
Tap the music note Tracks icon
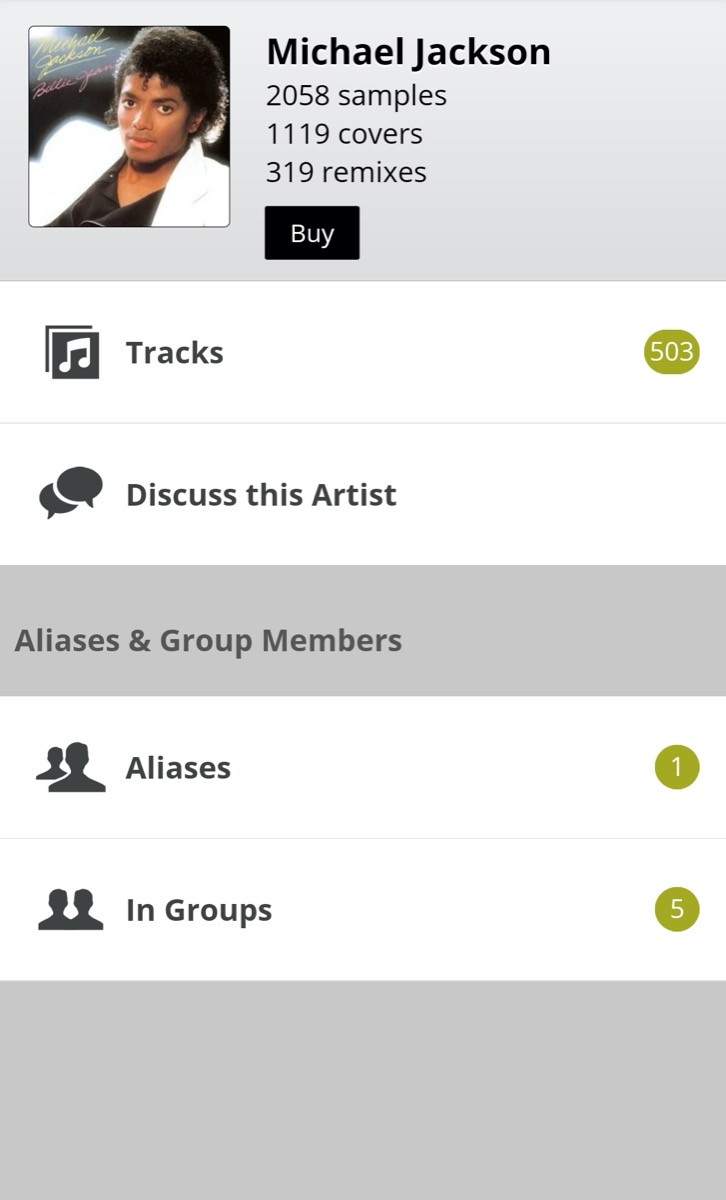pos(72,353)
